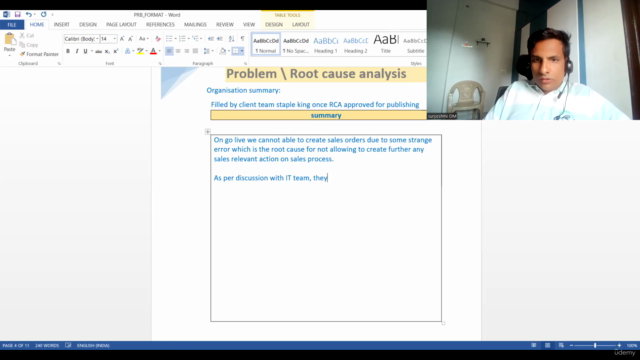The width and height of the screenshot is (640, 360).
Task: Apply the red font color
Action: click(x=153, y=51)
